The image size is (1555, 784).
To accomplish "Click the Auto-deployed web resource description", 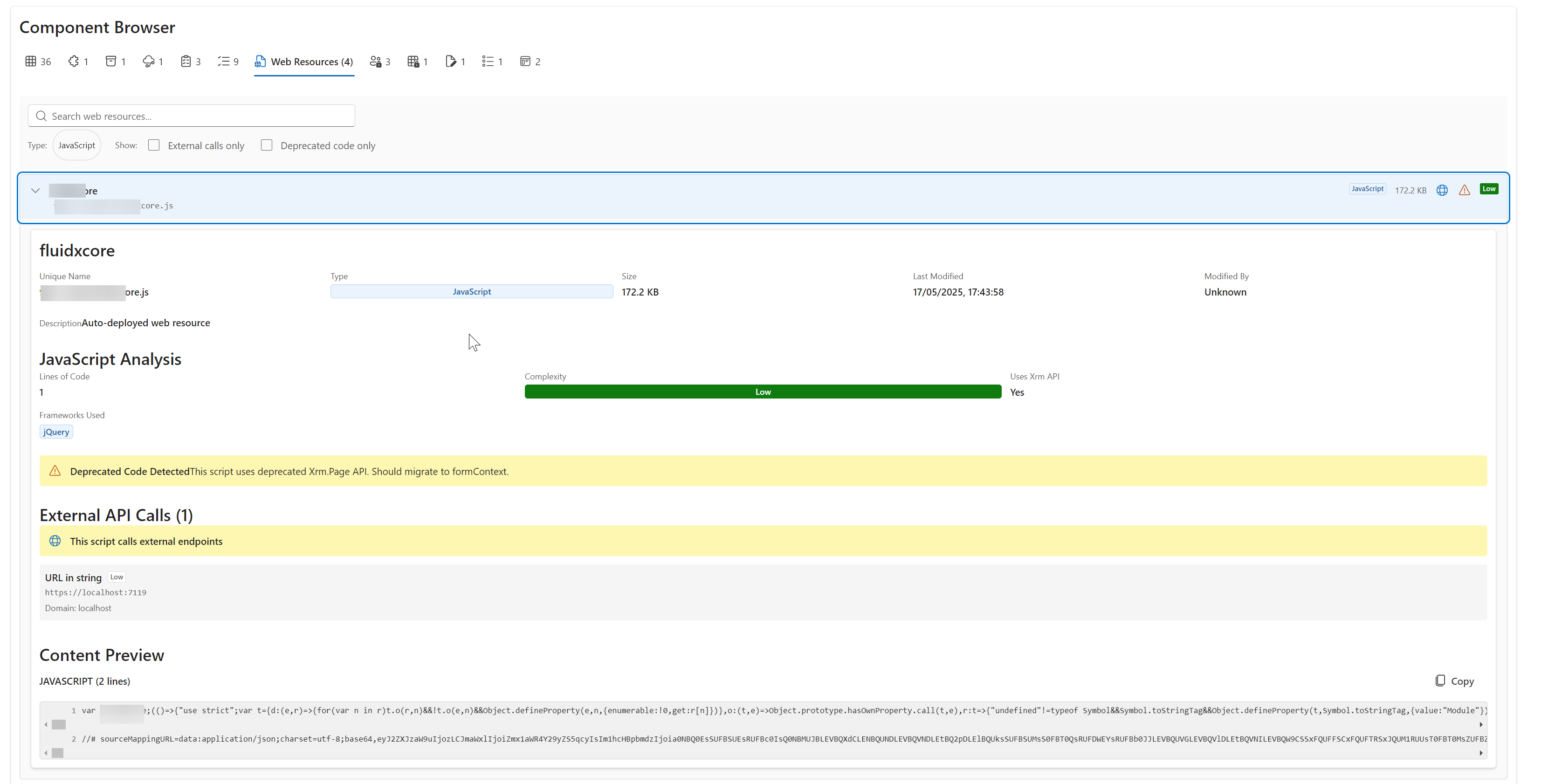I will pyautogui.click(x=146, y=323).
